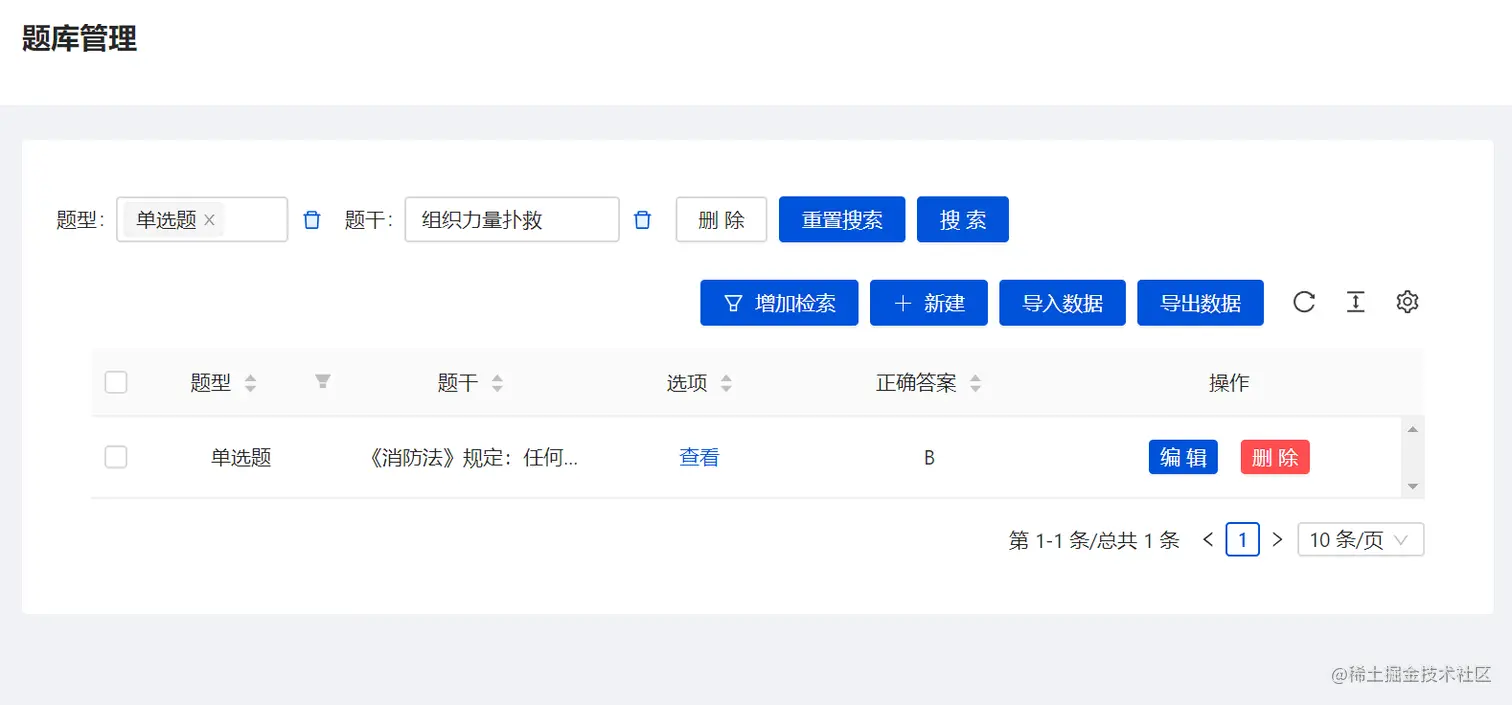1512x705 pixels.
Task: Click the 题库管理 page title
Action: [79, 39]
